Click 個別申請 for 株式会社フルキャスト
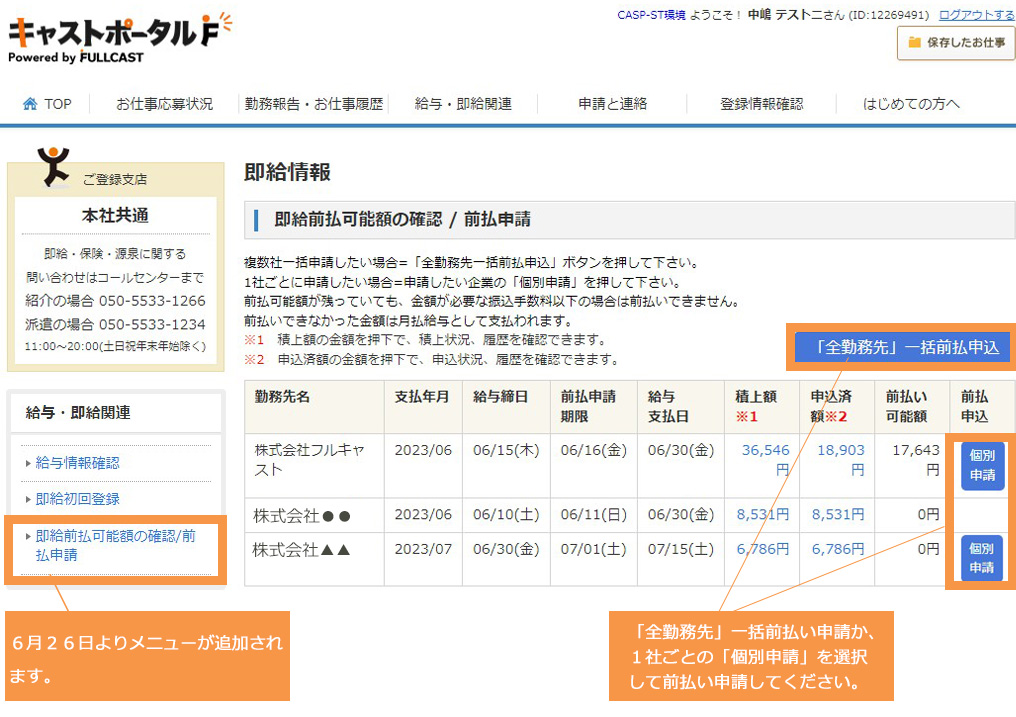 [982, 466]
